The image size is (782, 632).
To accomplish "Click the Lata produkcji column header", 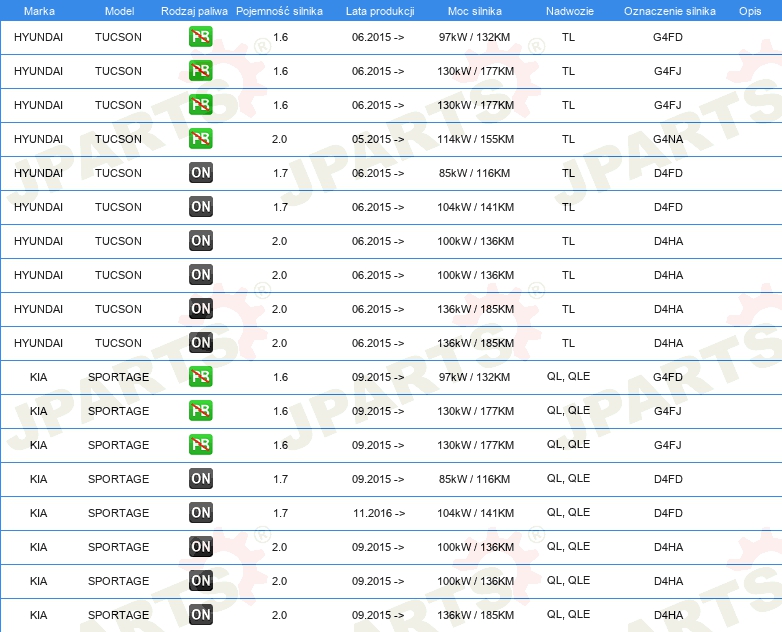I will tap(379, 10).
